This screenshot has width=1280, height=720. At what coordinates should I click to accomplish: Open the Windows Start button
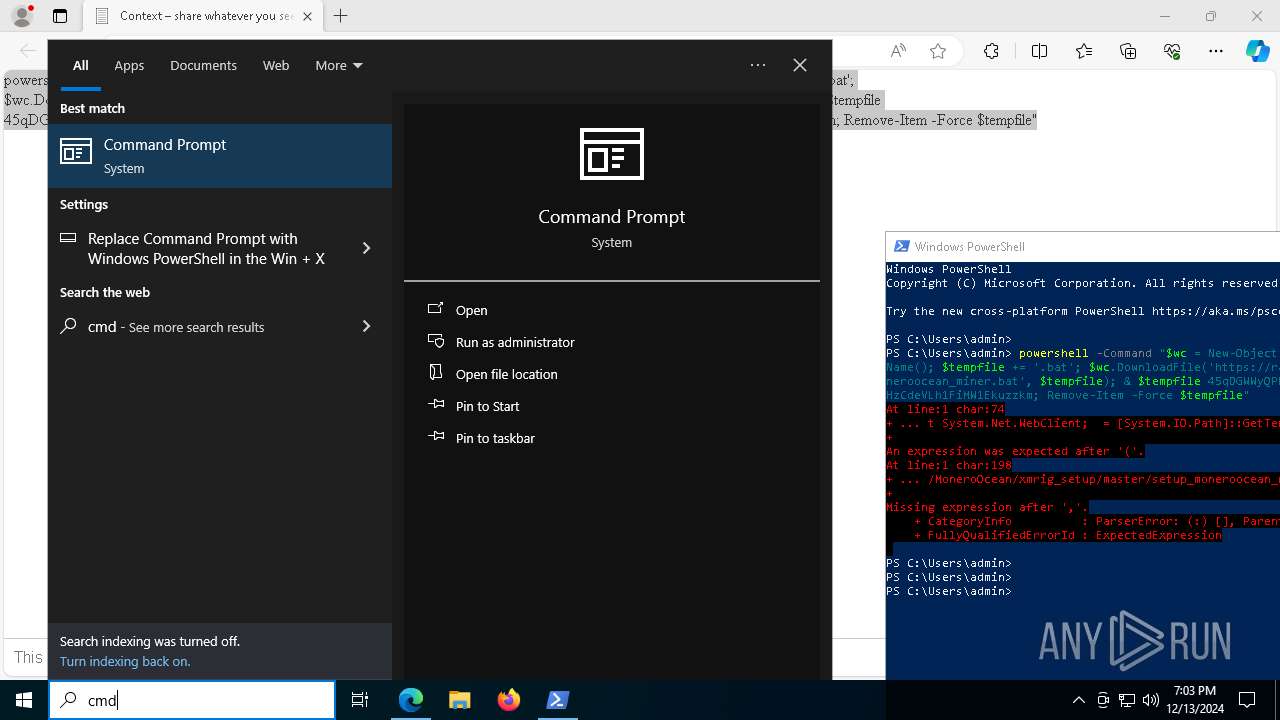pos(24,700)
